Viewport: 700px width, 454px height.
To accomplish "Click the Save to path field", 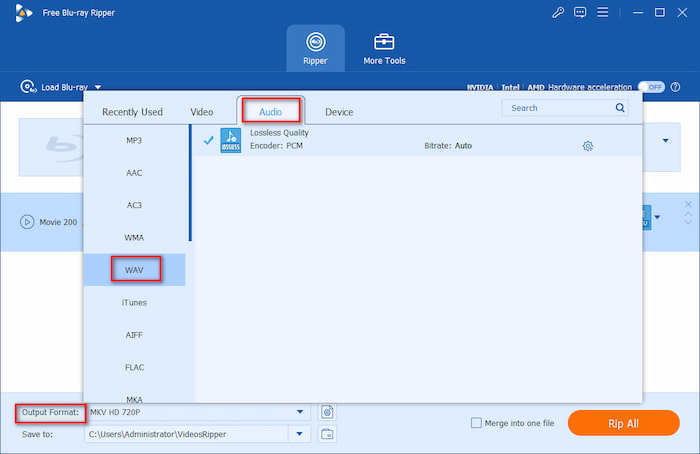I will click(187, 434).
